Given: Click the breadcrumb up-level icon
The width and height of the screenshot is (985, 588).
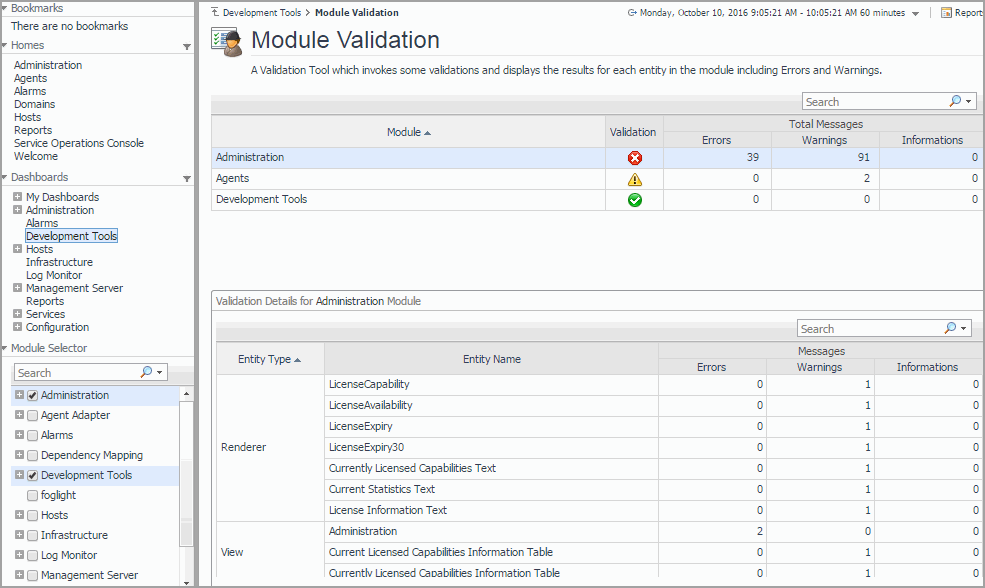Looking at the screenshot, I should pos(214,13).
